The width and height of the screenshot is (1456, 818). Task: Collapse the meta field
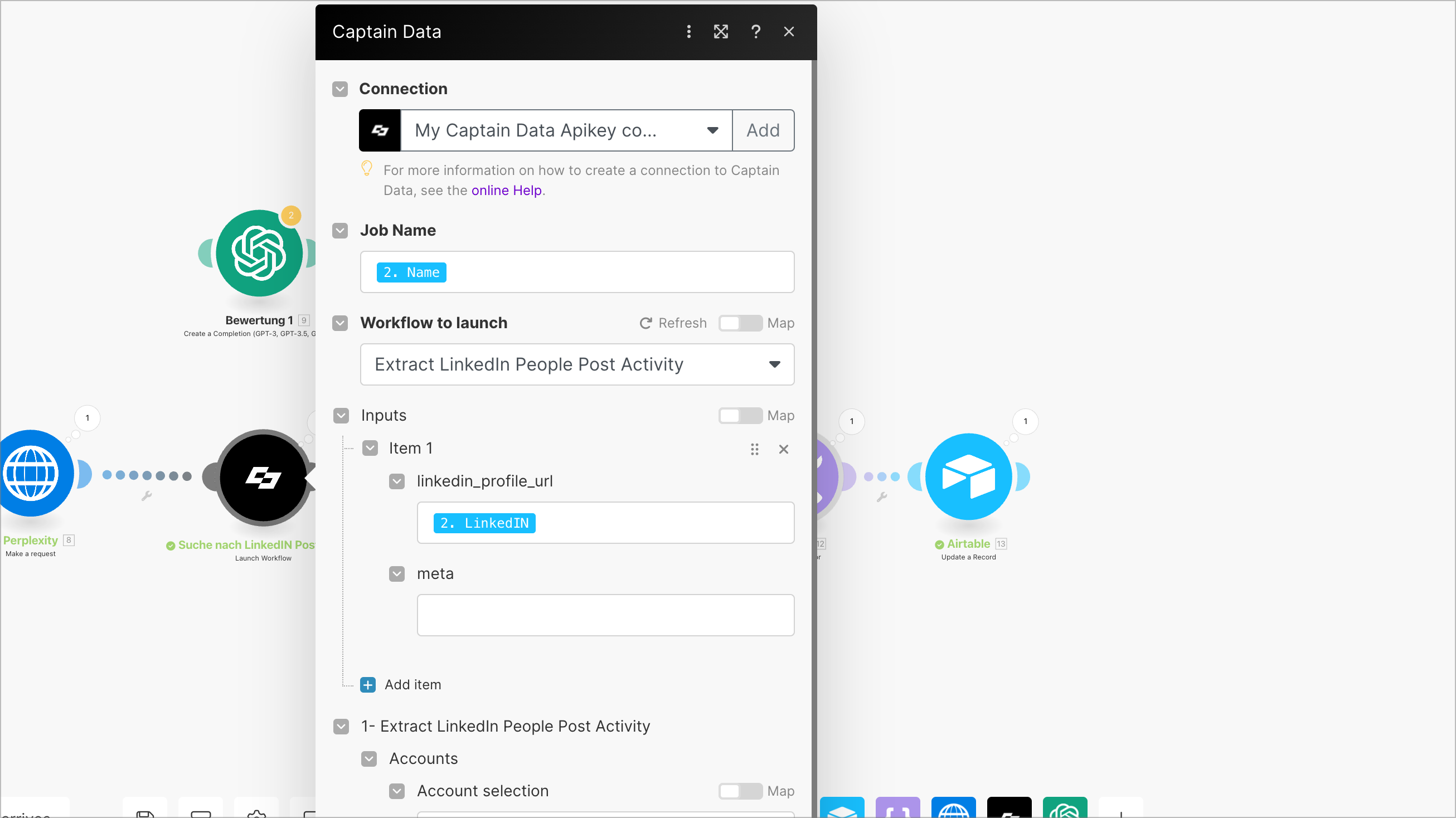(x=397, y=574)
